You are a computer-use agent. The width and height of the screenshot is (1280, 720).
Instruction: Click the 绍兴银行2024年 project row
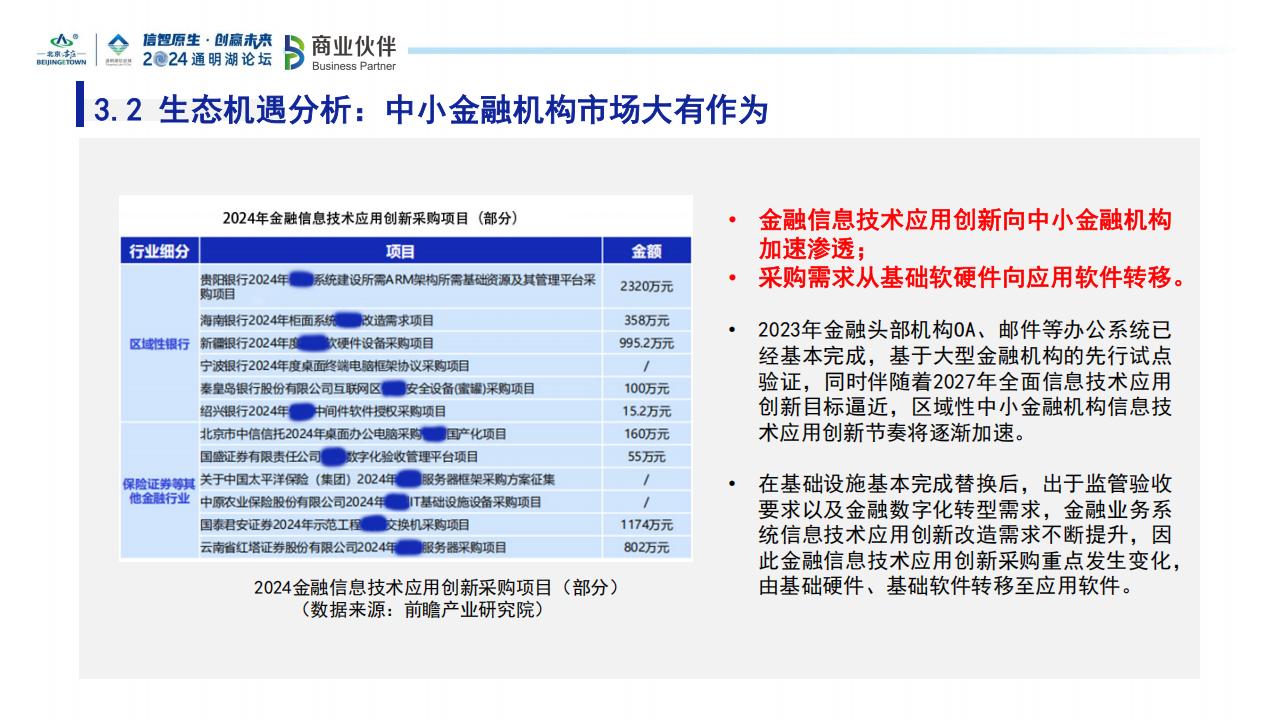(x=400, y=411)
